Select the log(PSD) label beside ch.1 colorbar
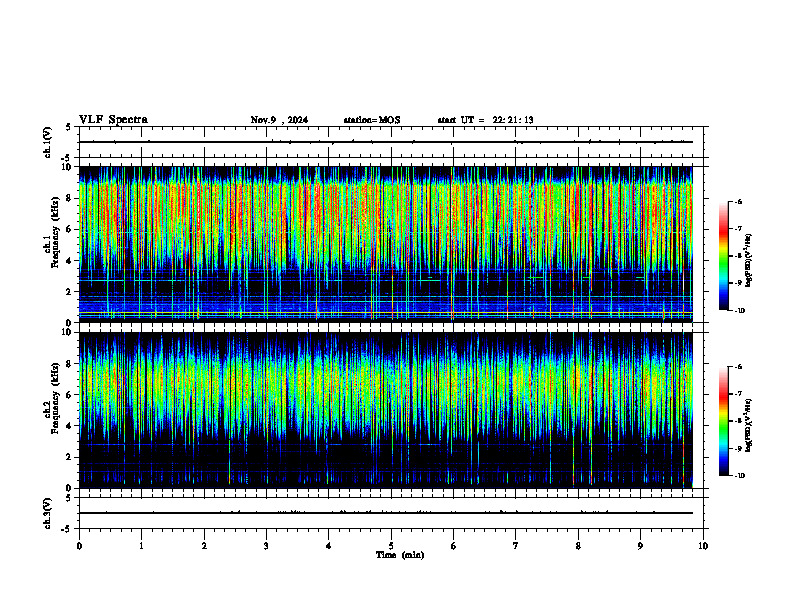The height and width of the screenshot is (612, 792). 749,261
